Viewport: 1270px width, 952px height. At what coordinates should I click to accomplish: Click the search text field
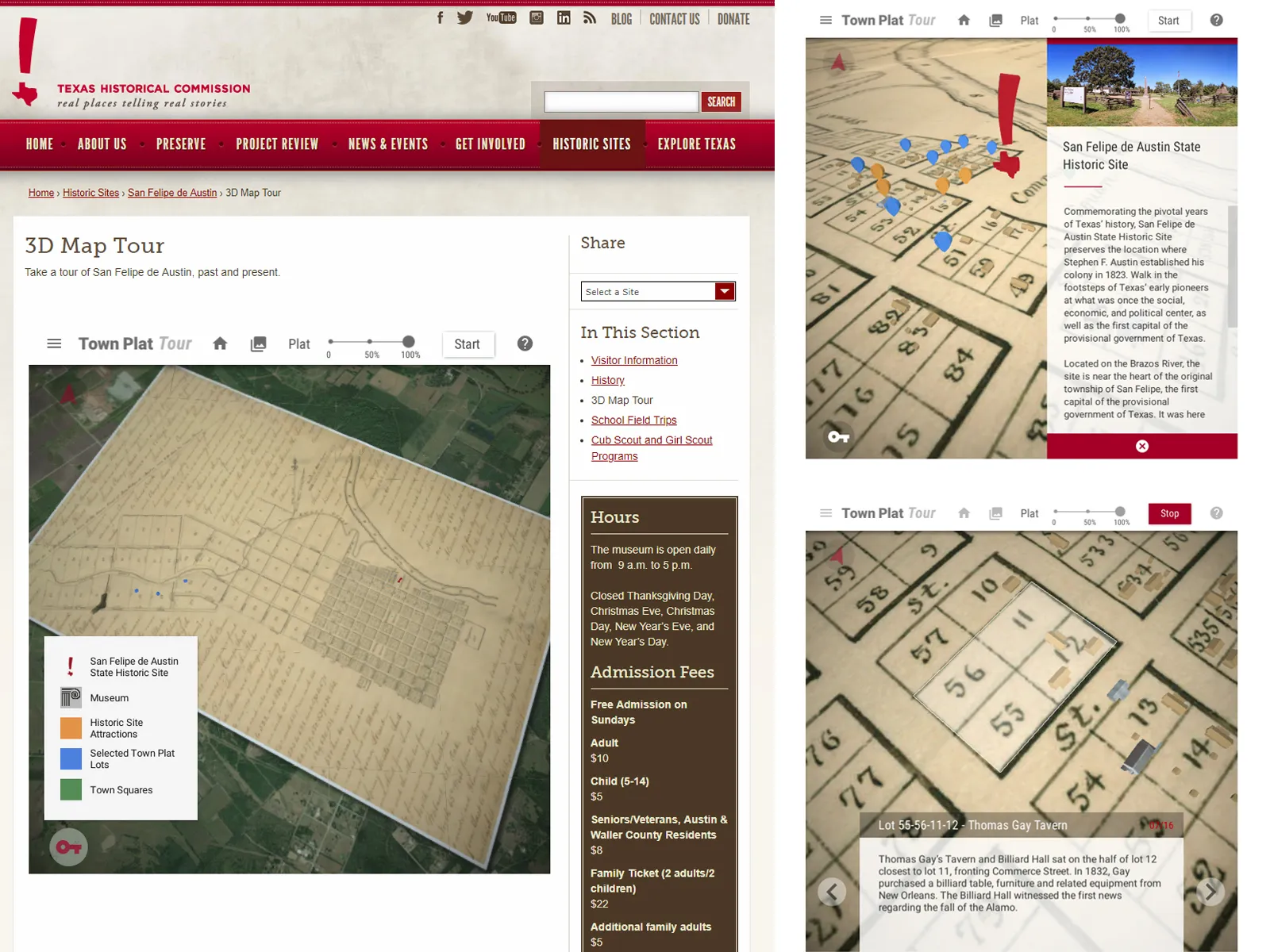click(x=622, y=102)
